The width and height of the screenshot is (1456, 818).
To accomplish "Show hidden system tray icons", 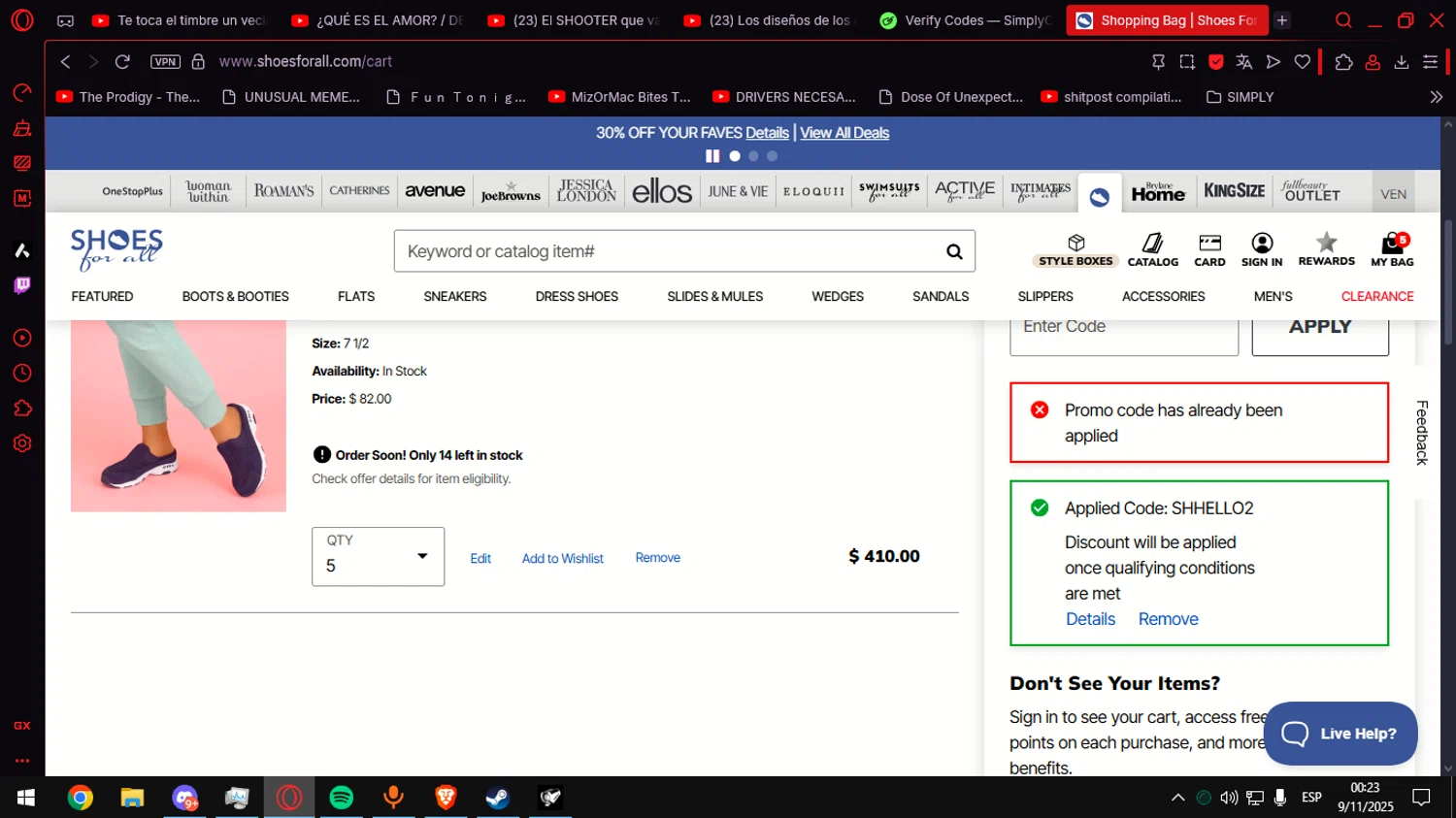I will point(1177,798).
